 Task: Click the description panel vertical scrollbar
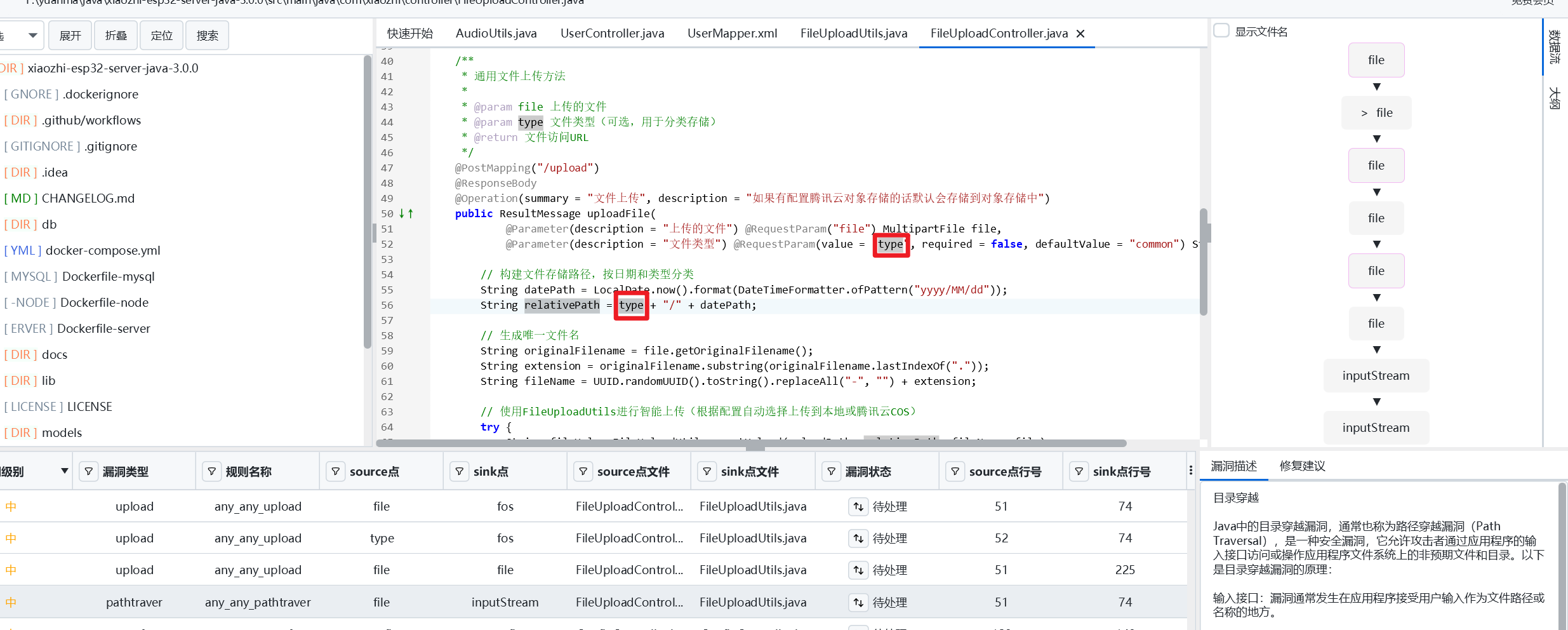tap(1562, 556)
